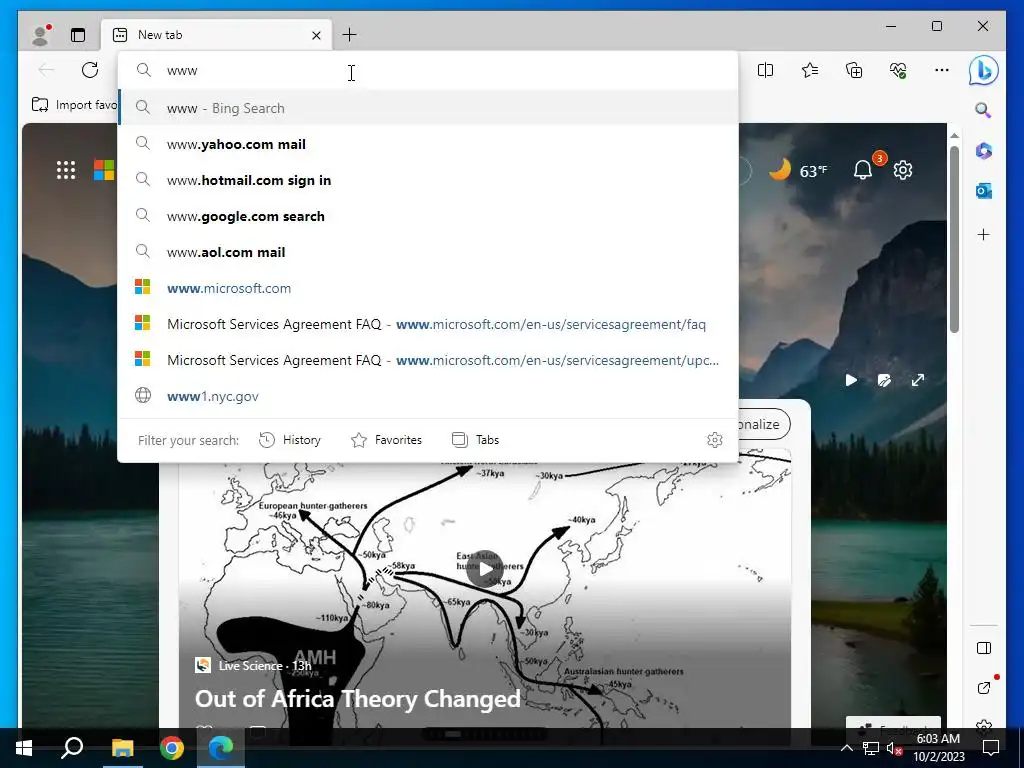This screenshot has height=768, width=1024.
Task: Choose 'www.yahoo.com mail' suggestion
Action: 428,144
